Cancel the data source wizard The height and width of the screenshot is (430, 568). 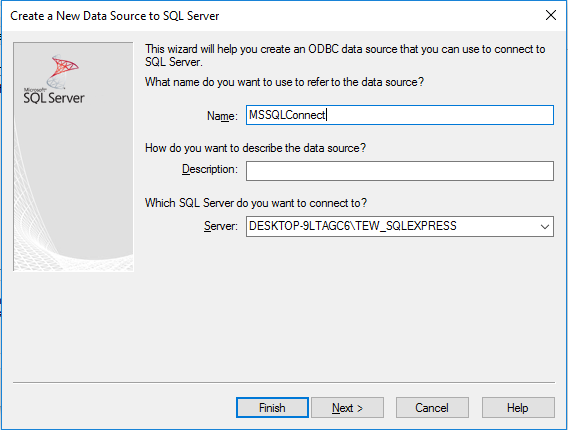pos(432,408)
